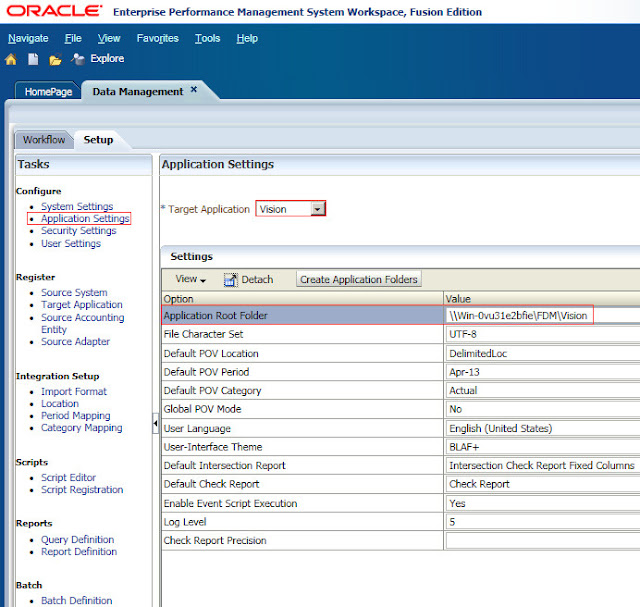
Task: Open Source Accounting Entity link
Action: 82,323
